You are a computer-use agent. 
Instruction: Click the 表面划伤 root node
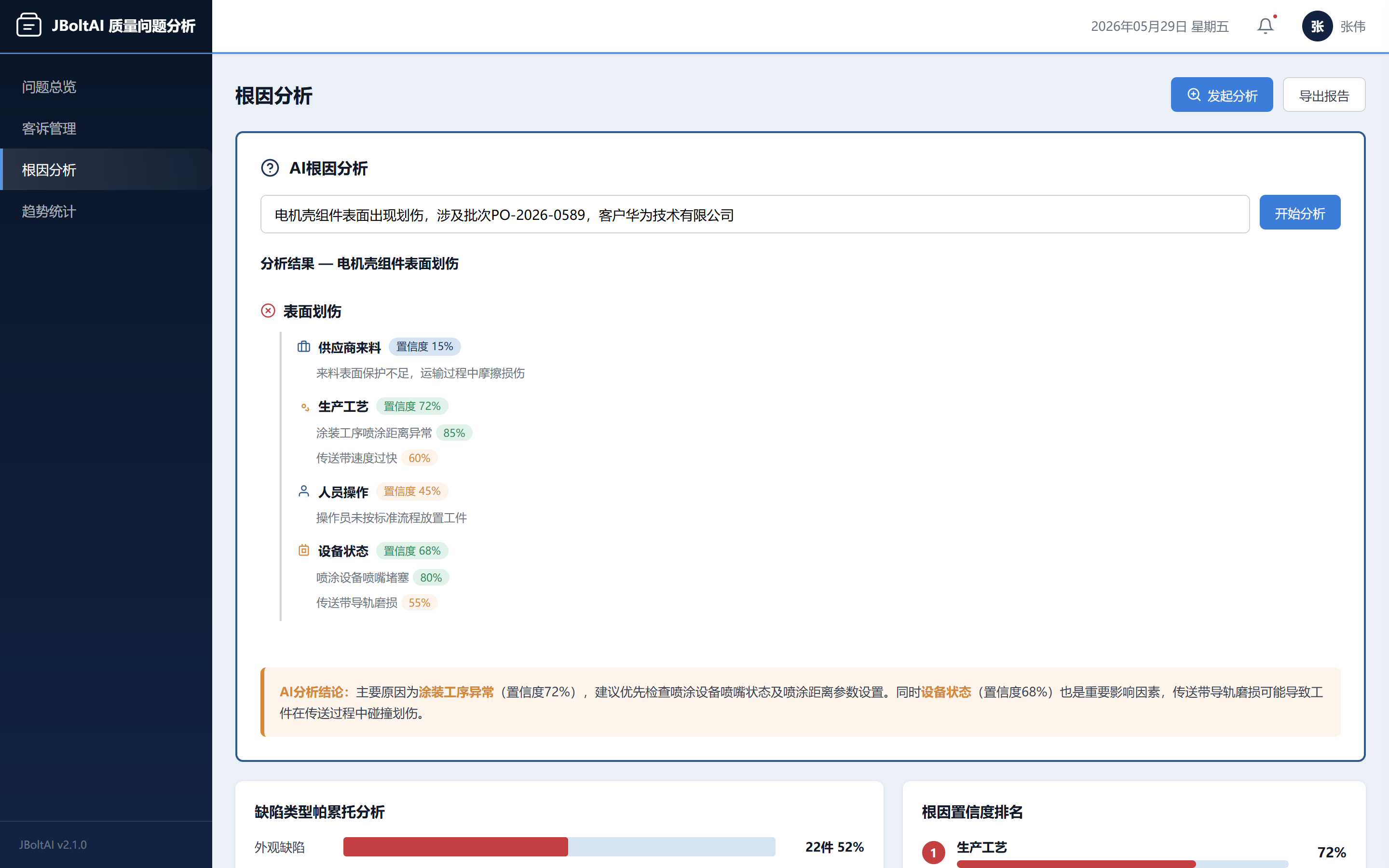click(312, 311)
